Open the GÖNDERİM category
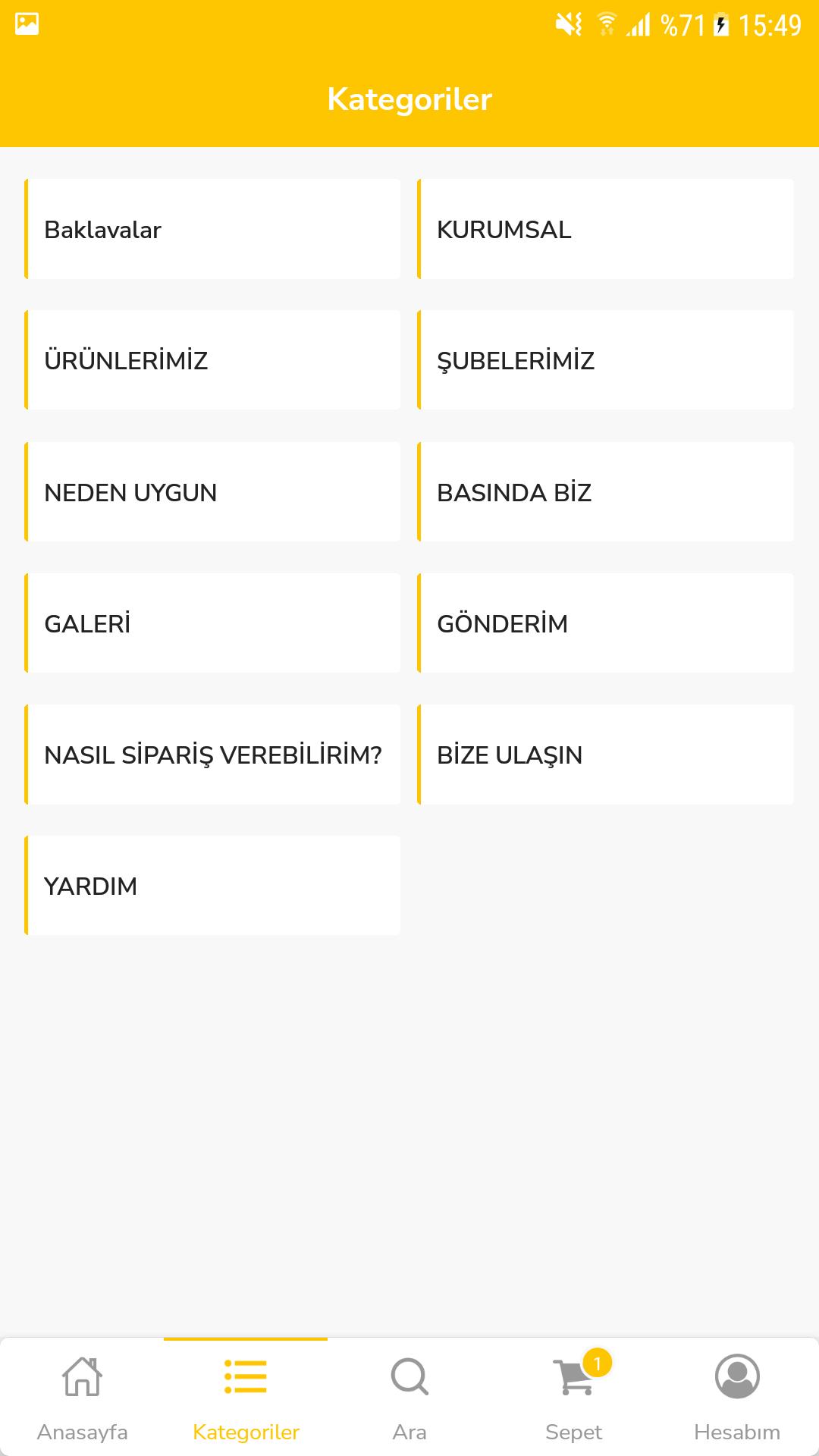The width and height of the screenshot is (819, 1456). click(x=605, y=623)
